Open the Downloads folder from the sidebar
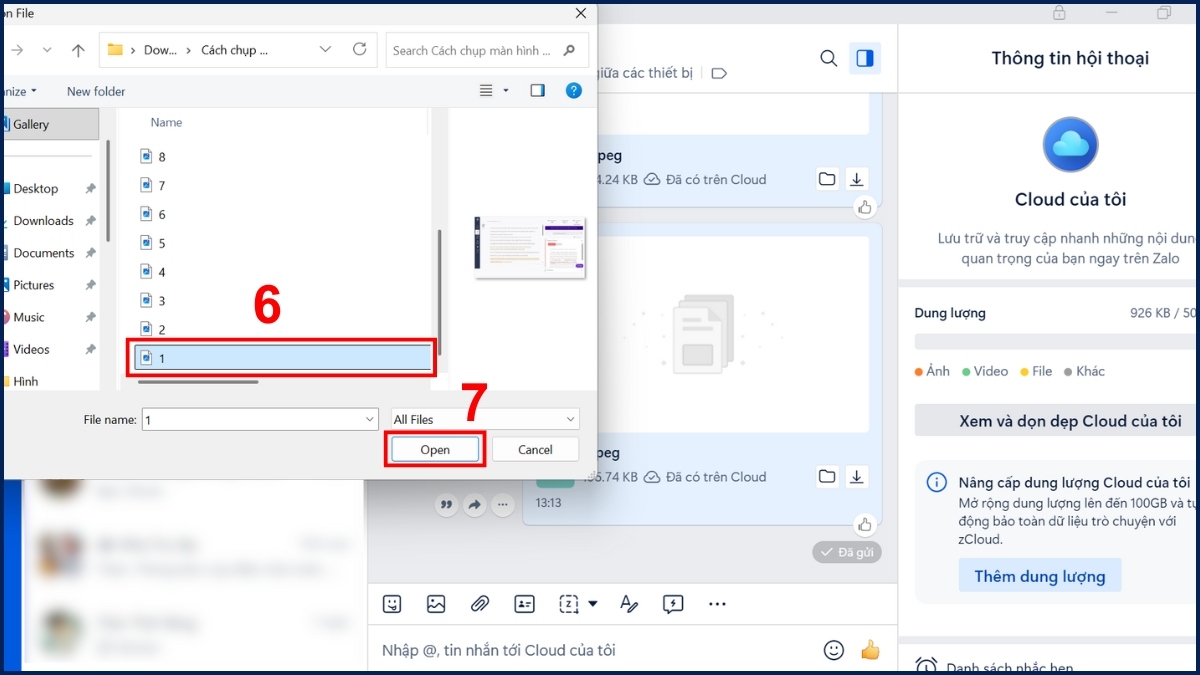 [x=46, y=220]
